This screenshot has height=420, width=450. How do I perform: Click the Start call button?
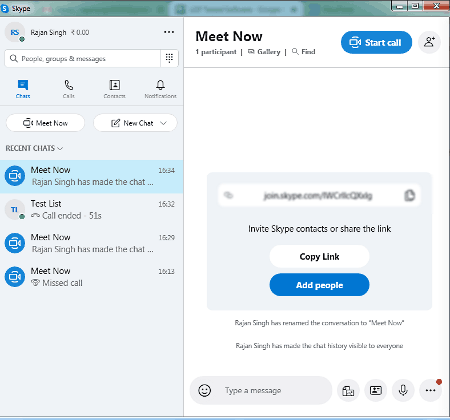click(x=376, y=42)
